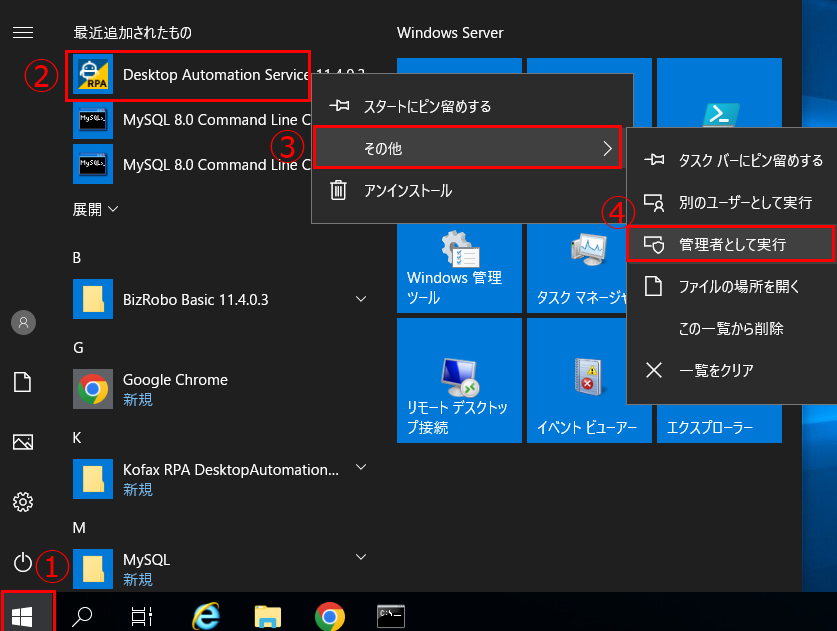Click letter K section header
This screenshot has height=631, width=837.
(x=77, y=438)
